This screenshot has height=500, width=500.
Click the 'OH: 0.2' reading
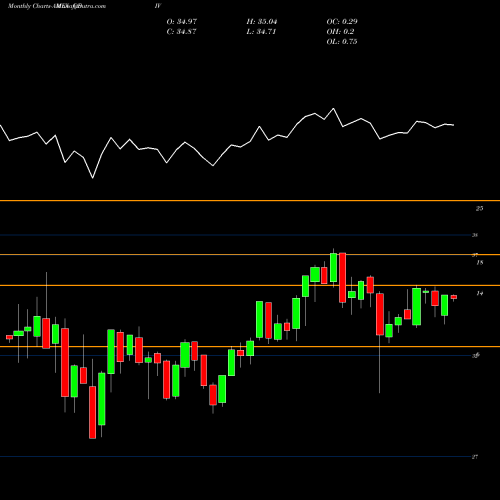(x=340, y=32)
